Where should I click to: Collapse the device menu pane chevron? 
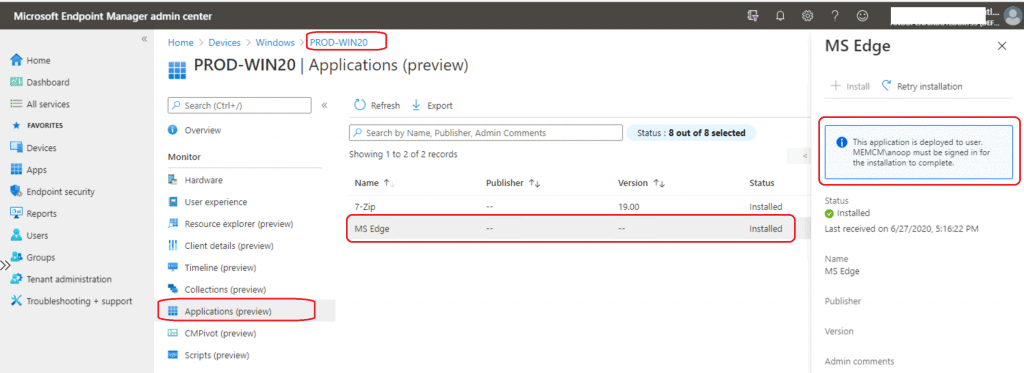(324, 105)
